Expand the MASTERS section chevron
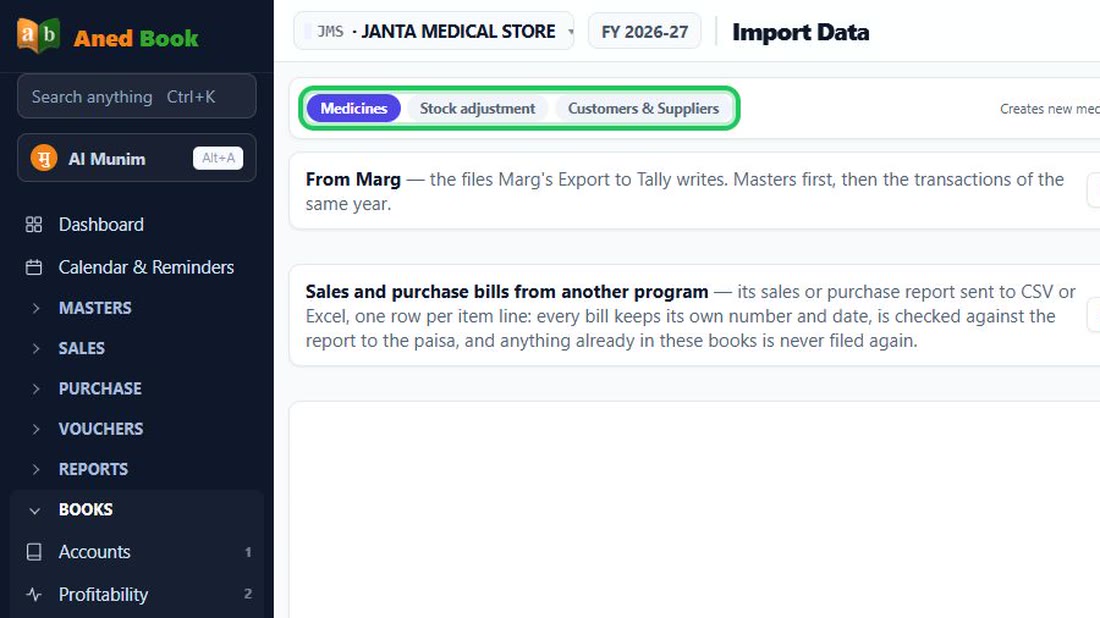1100x618 pixels. [x=36, y=308]
